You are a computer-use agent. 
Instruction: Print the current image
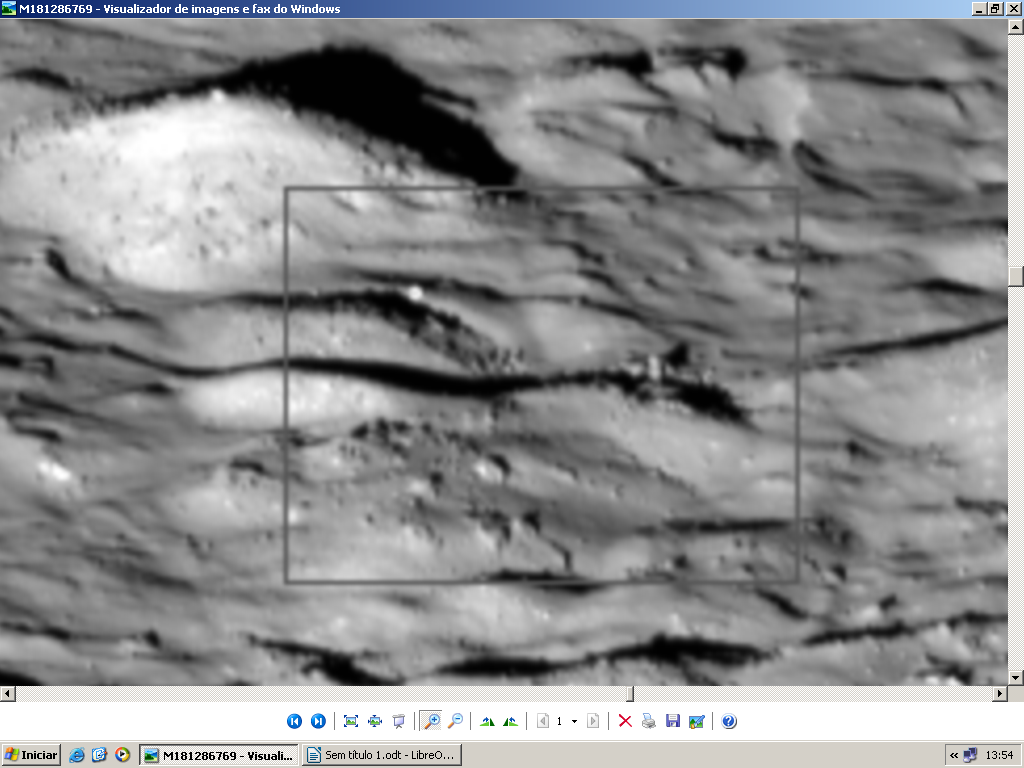[x=649, y=721]
